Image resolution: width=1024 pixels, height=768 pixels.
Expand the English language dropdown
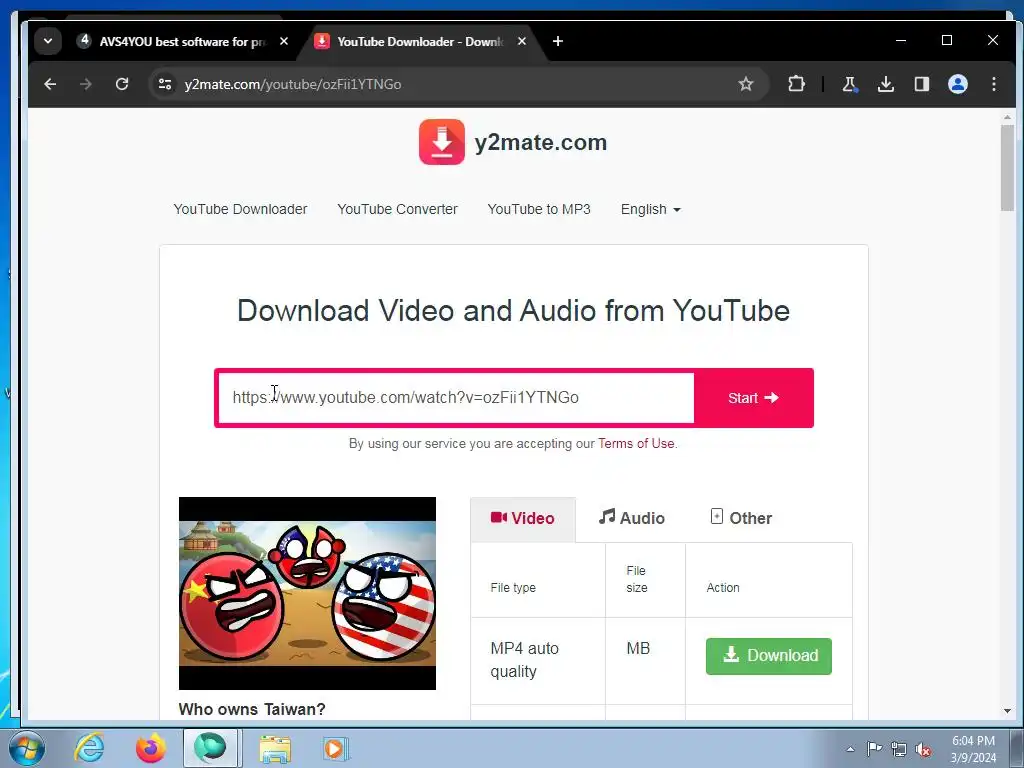(650, 209)
